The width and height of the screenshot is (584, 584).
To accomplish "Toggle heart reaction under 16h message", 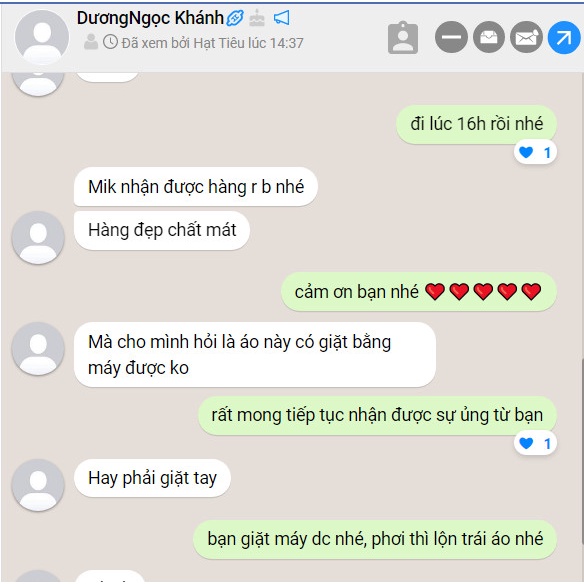I will coord(535,152).
